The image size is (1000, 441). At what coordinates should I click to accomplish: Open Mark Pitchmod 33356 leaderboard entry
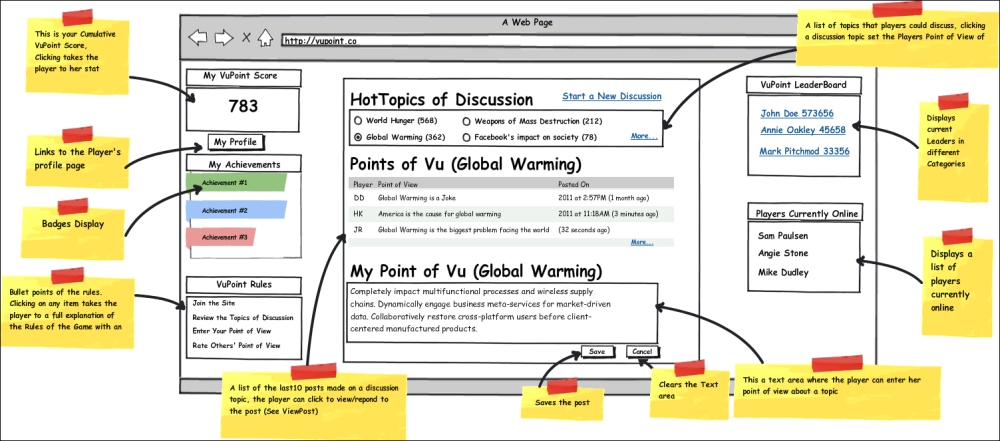pyautogui.click(x=804, y=151)
